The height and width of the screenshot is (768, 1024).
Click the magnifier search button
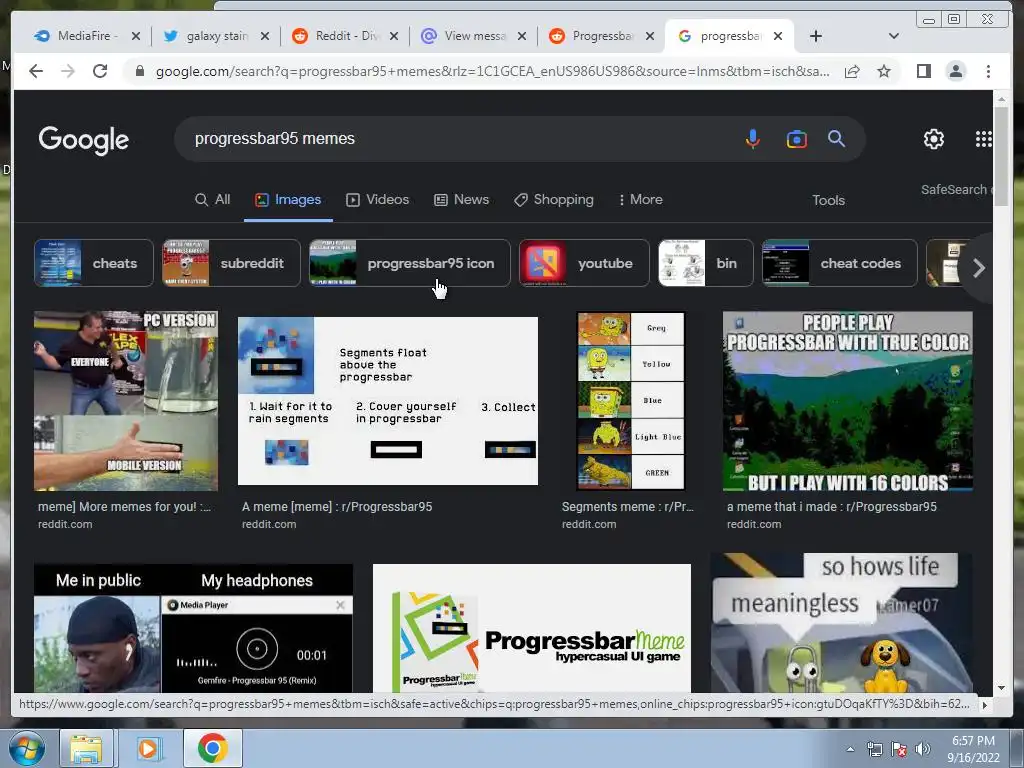pos(837,138)
